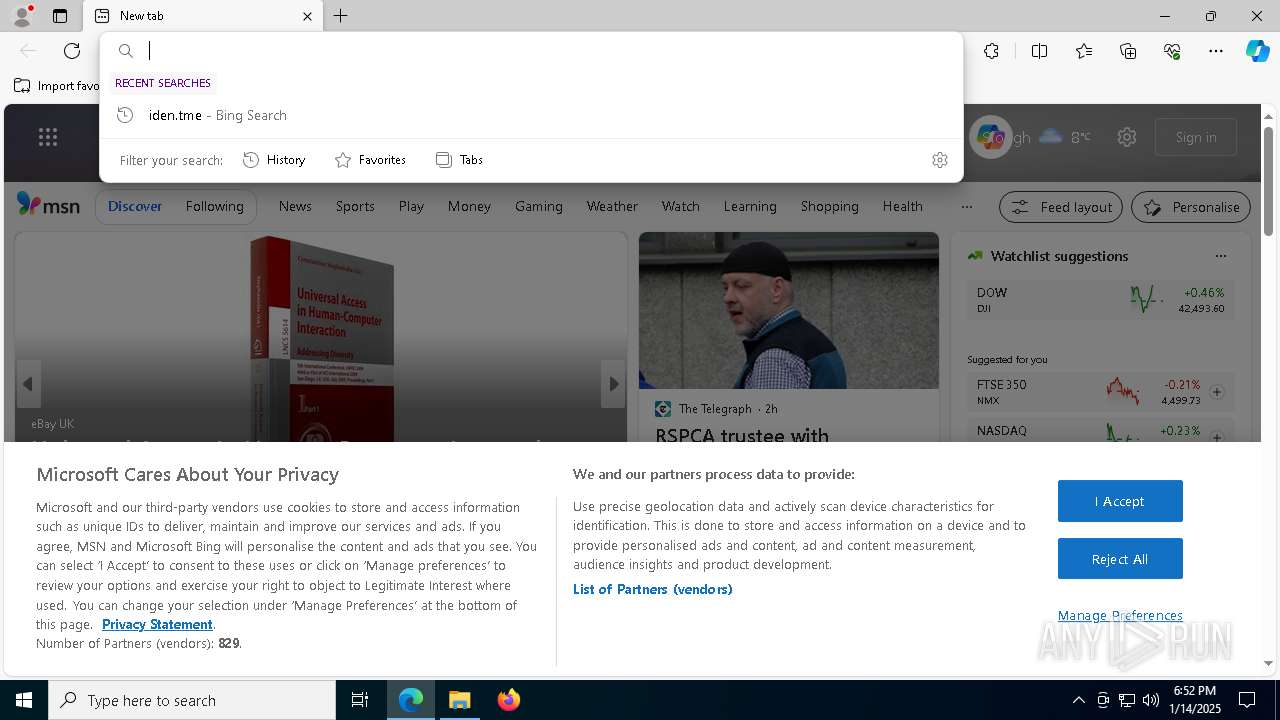Select the Following tab
The image size is (1280, 720).
pyautogui.click(x=214, y=206)
